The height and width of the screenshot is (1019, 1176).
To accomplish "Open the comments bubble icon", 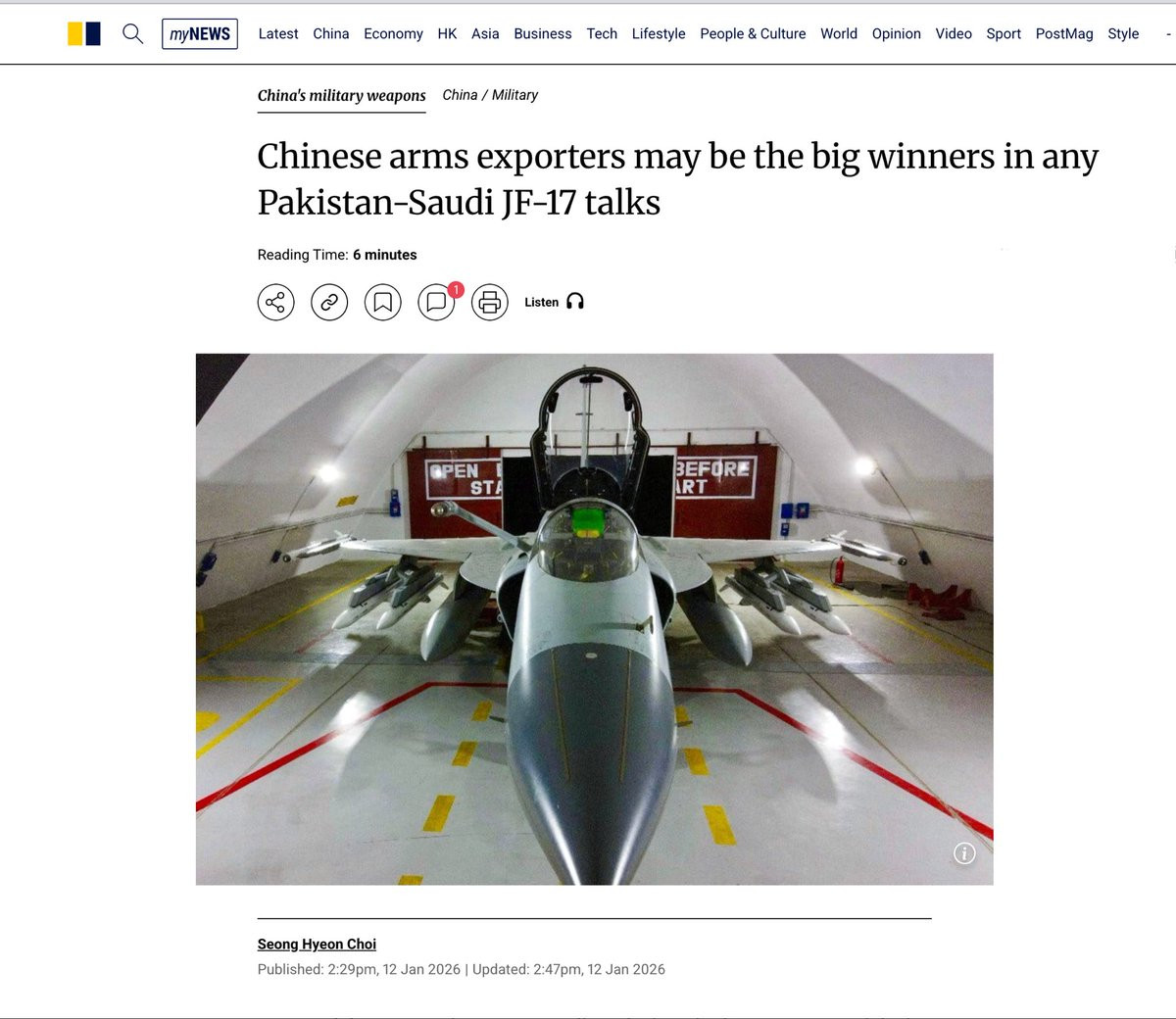I will pyautogui.click(x=437, y=302).
